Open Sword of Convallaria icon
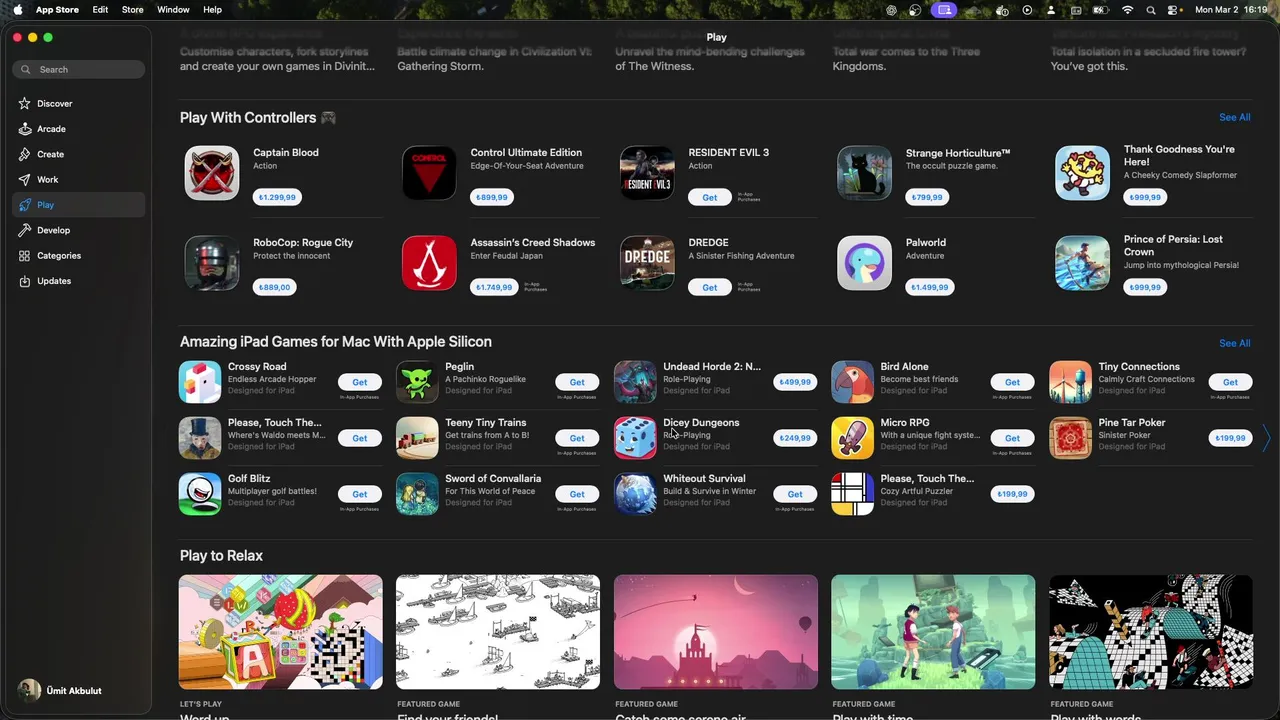This screenshot has width=1280, height=720. (417, 494)
